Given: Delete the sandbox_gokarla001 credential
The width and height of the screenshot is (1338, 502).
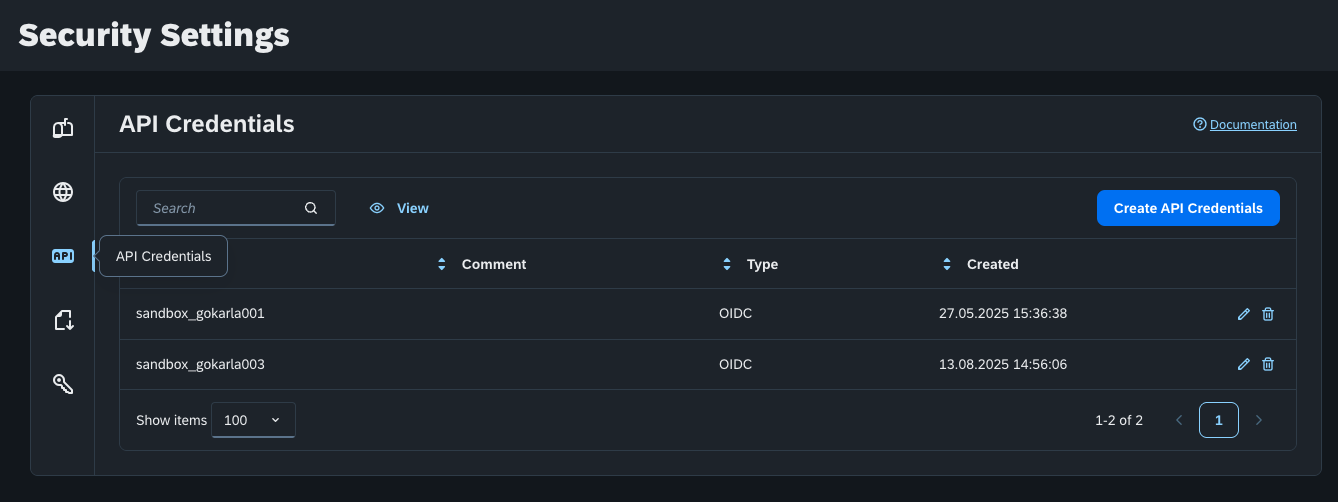Looking at the screenshot, I should pos(1268,314).
